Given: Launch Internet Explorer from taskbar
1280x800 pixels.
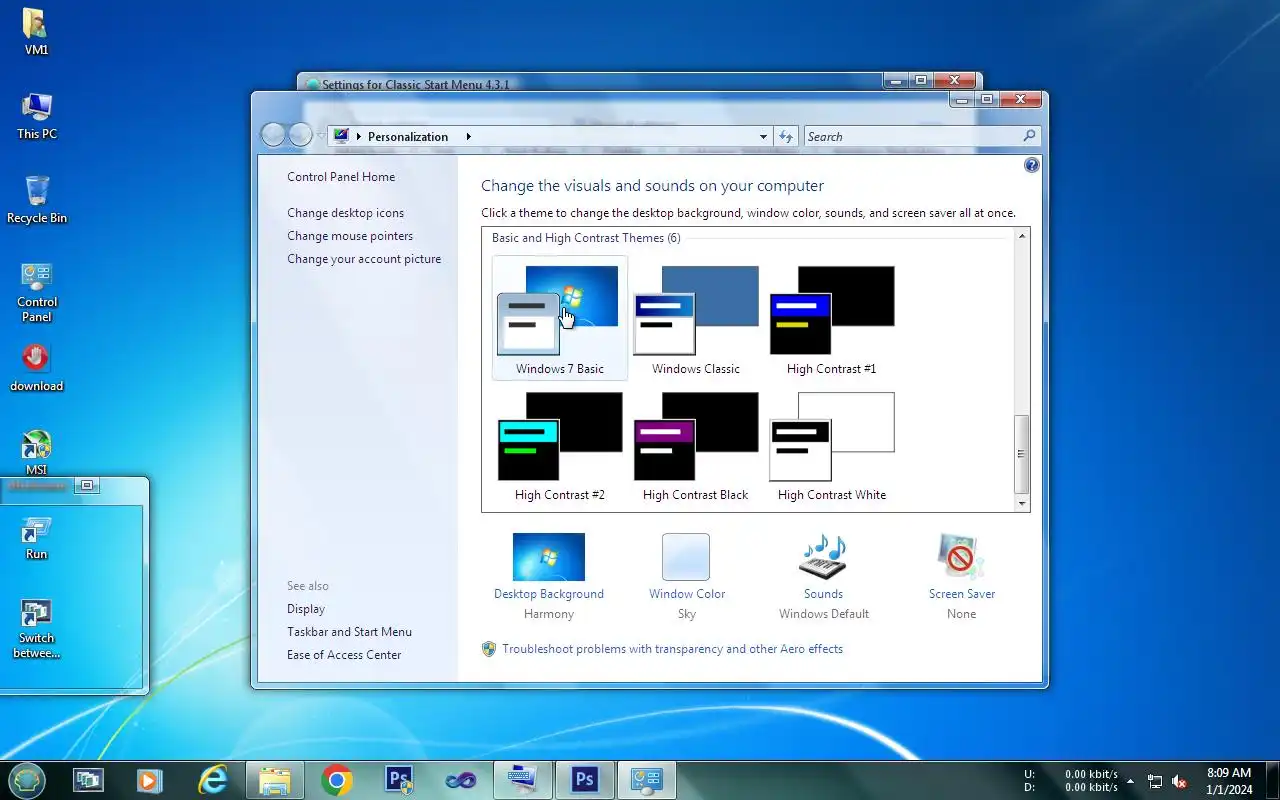Looking at the screenshot, I should click(x=212, y=780).
